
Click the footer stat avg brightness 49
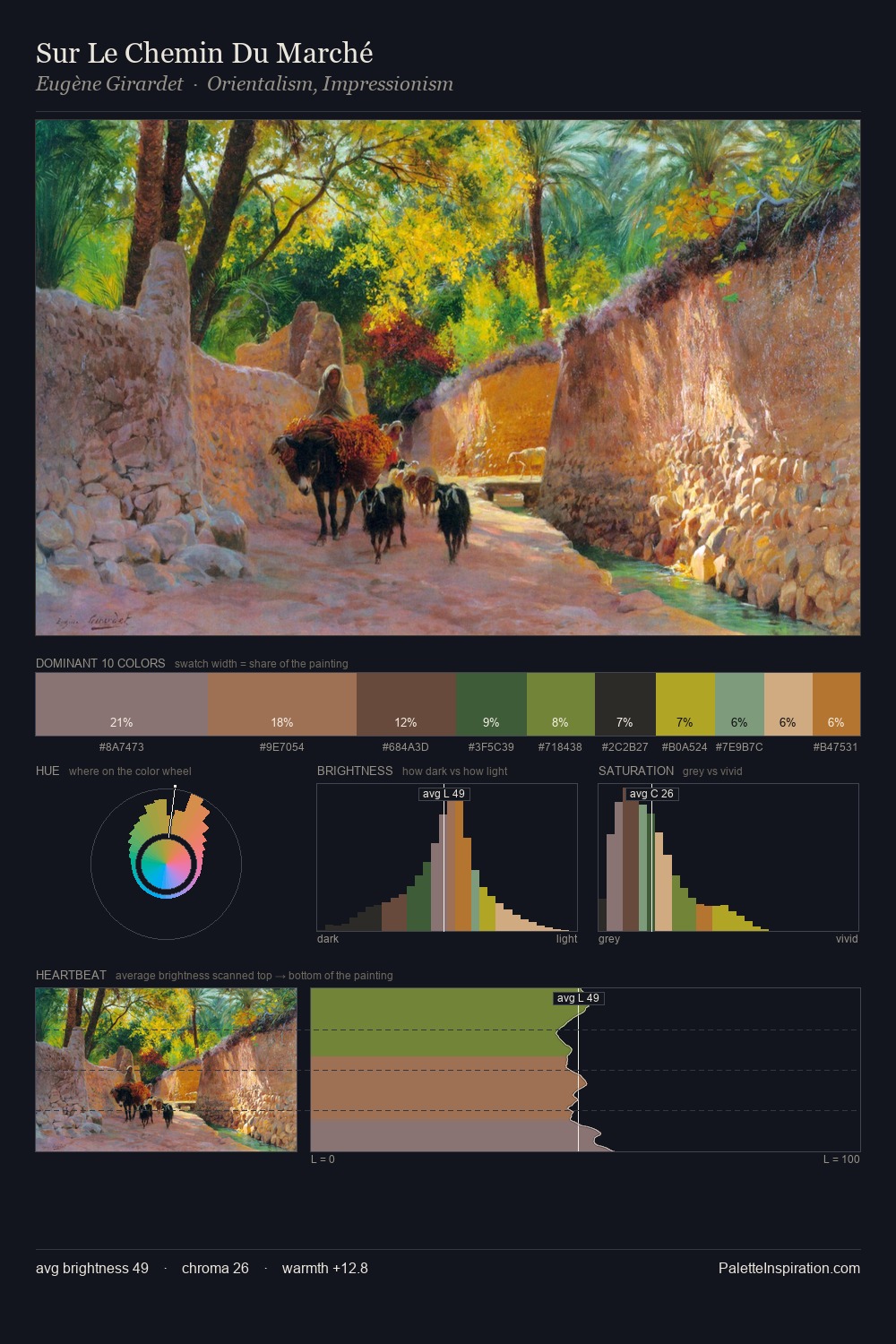(x=92, y=1269)
